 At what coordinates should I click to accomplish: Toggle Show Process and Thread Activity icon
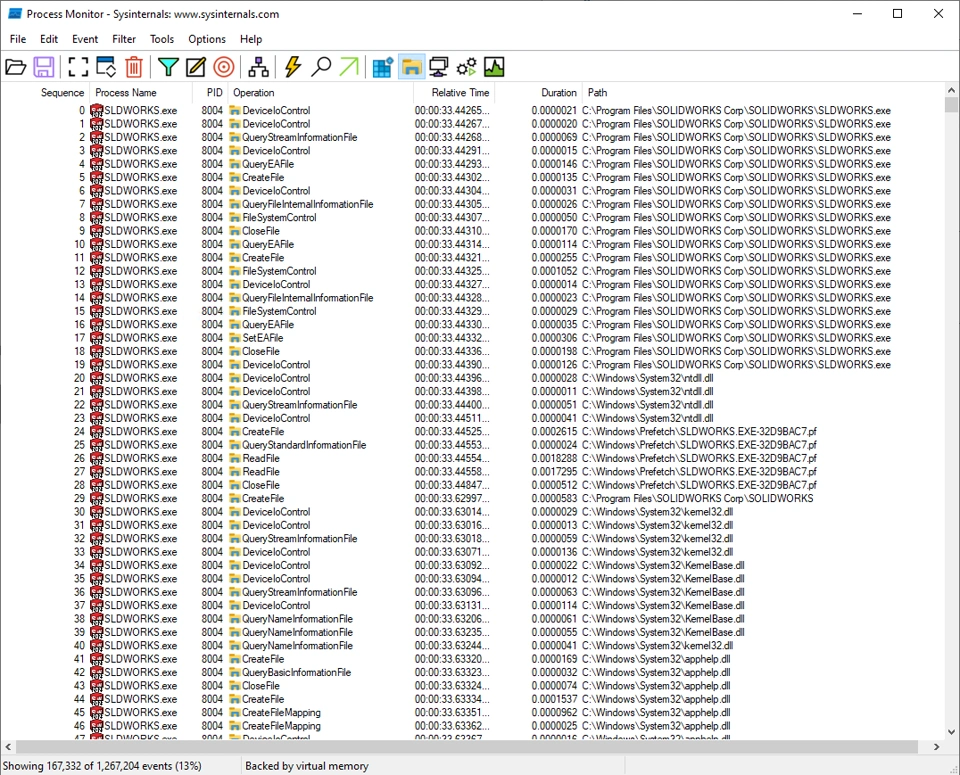(467, 67)
